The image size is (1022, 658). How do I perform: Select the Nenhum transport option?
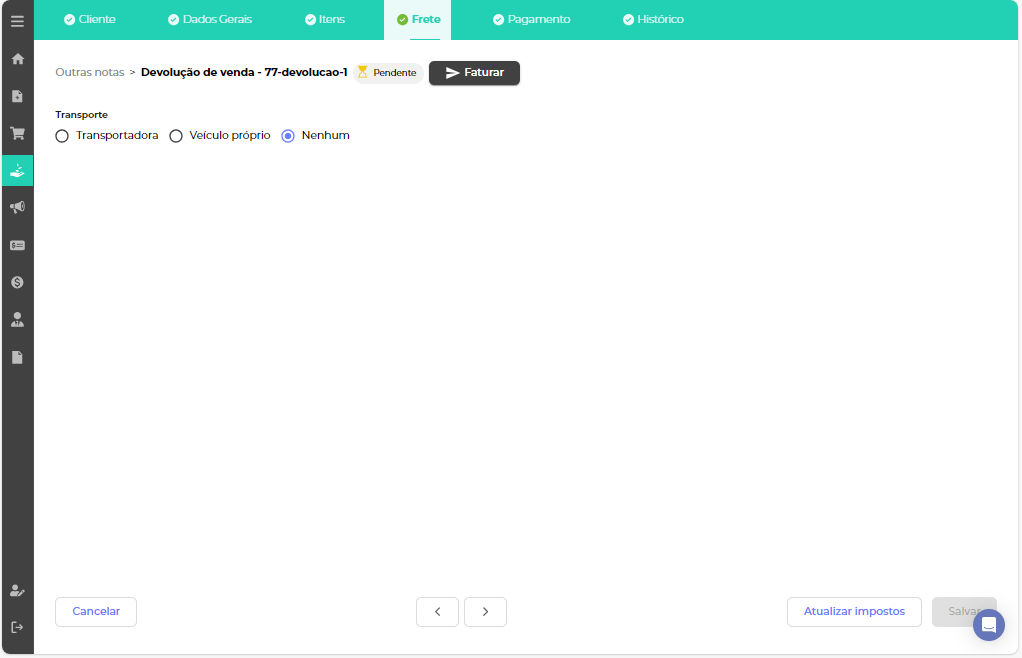click(x=288, y=136)
